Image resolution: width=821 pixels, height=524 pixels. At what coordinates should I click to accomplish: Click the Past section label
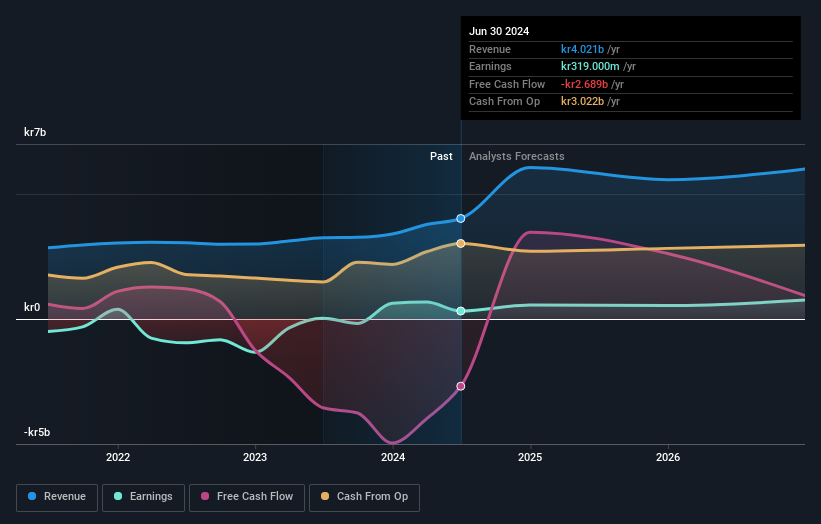click(441, 157)
